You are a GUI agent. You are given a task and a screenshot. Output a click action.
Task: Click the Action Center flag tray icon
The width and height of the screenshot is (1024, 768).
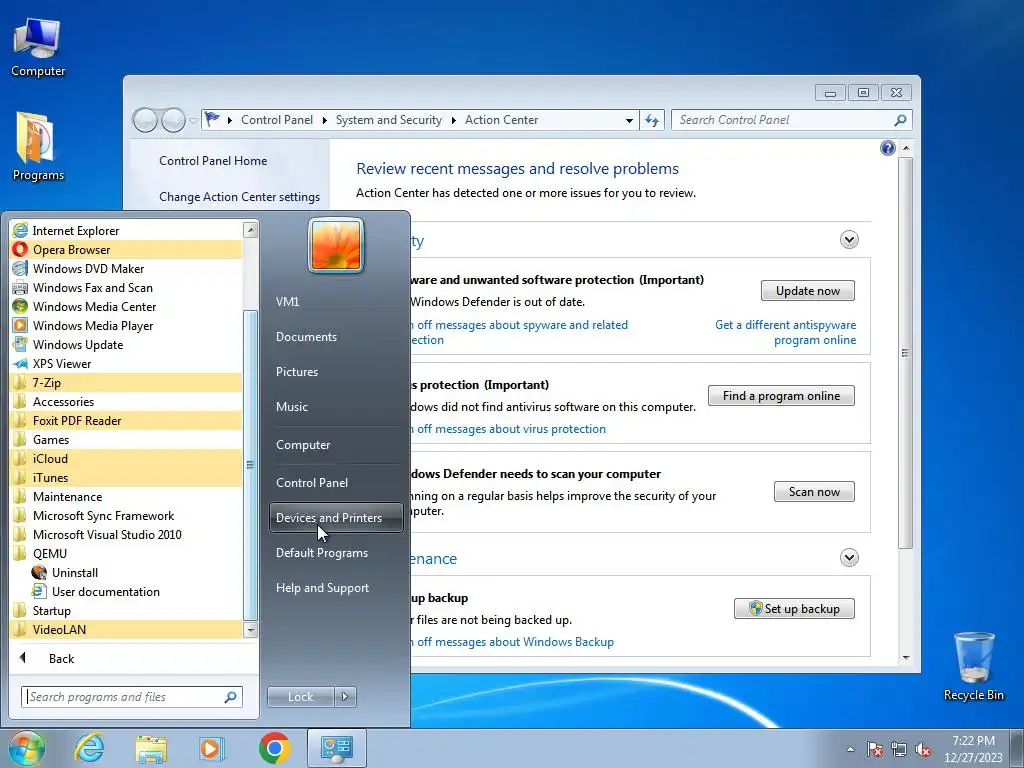(874, 750)
